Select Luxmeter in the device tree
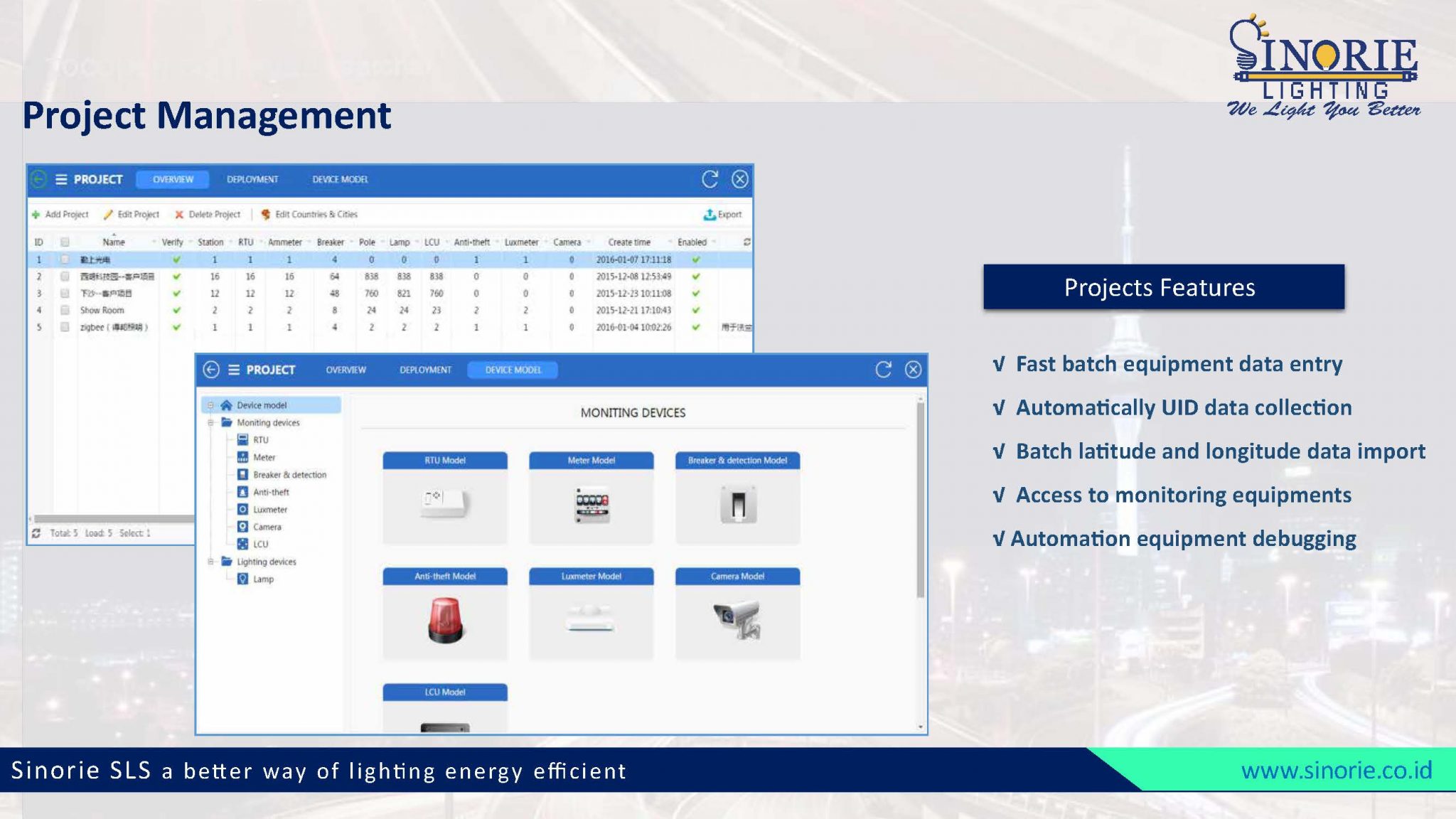Viewport: 1456px width, 819px height. pos(270,510)
